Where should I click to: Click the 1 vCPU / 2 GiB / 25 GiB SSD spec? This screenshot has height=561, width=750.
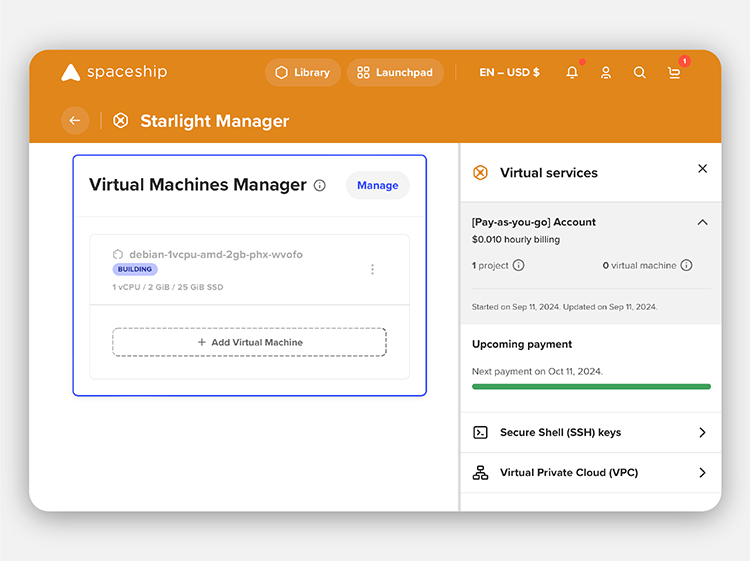[x=168, y=287]
